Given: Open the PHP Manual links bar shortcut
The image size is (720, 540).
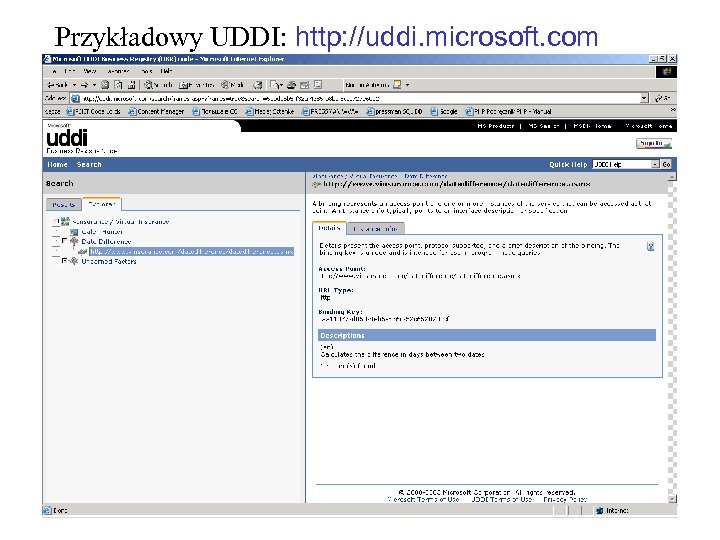Looking at the screenshot, I should (x=508, y=112).
